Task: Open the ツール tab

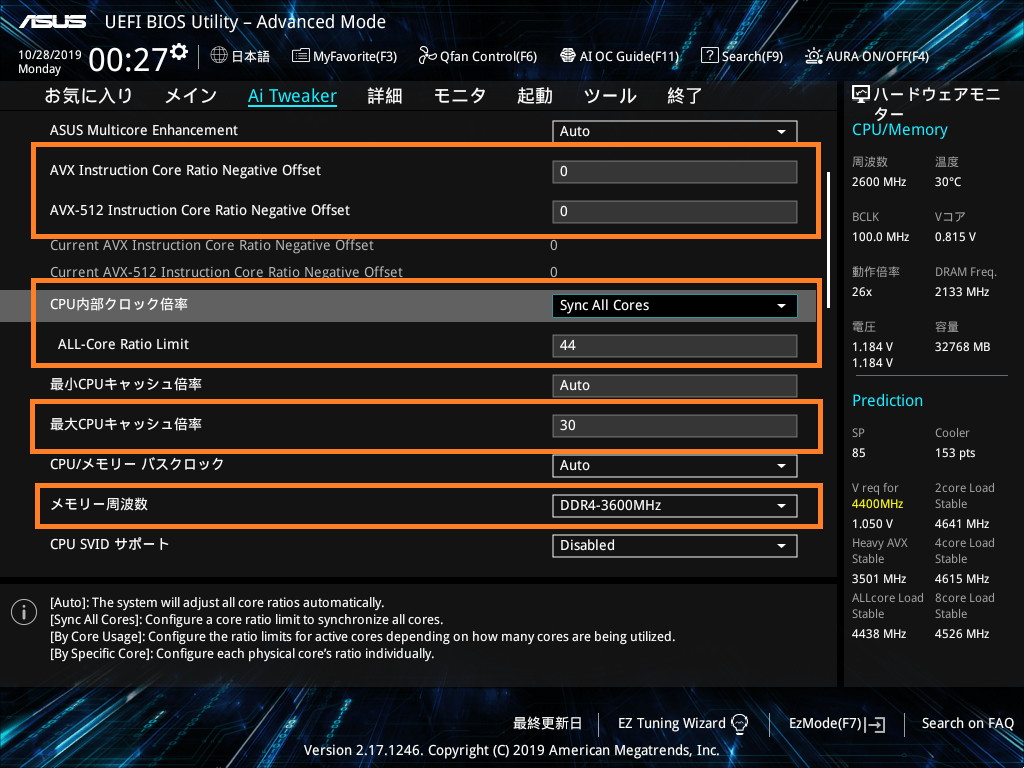Action: (x=610, y=96)
